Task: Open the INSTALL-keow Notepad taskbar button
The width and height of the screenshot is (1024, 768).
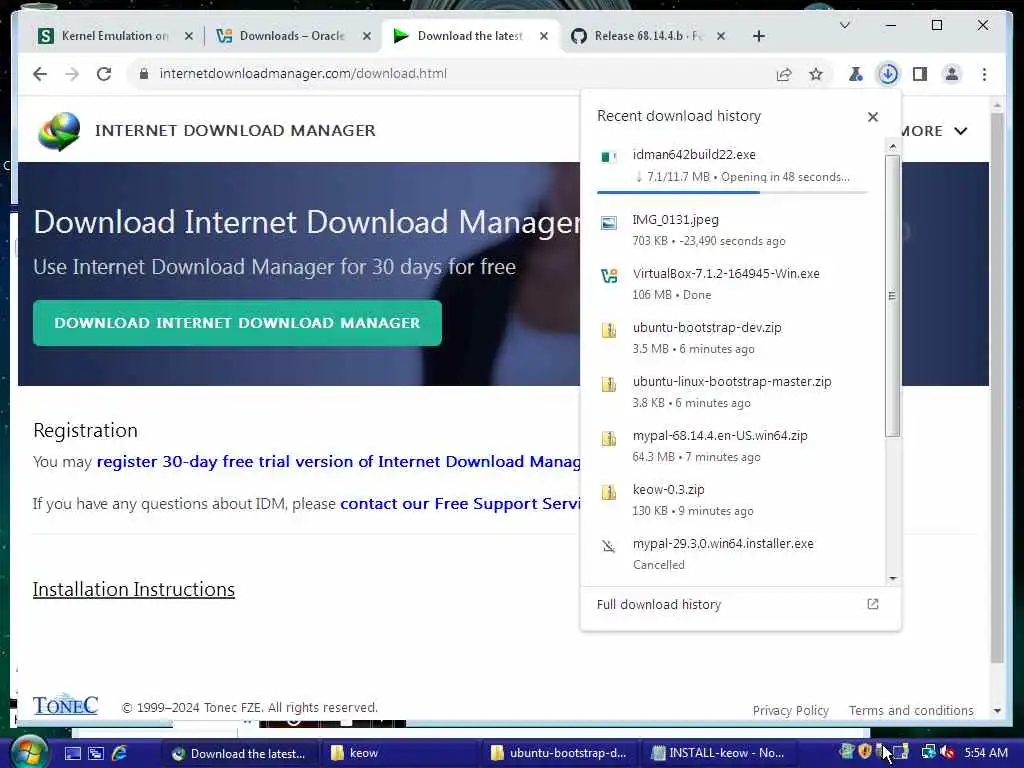Action: click(x=722, y=753)
